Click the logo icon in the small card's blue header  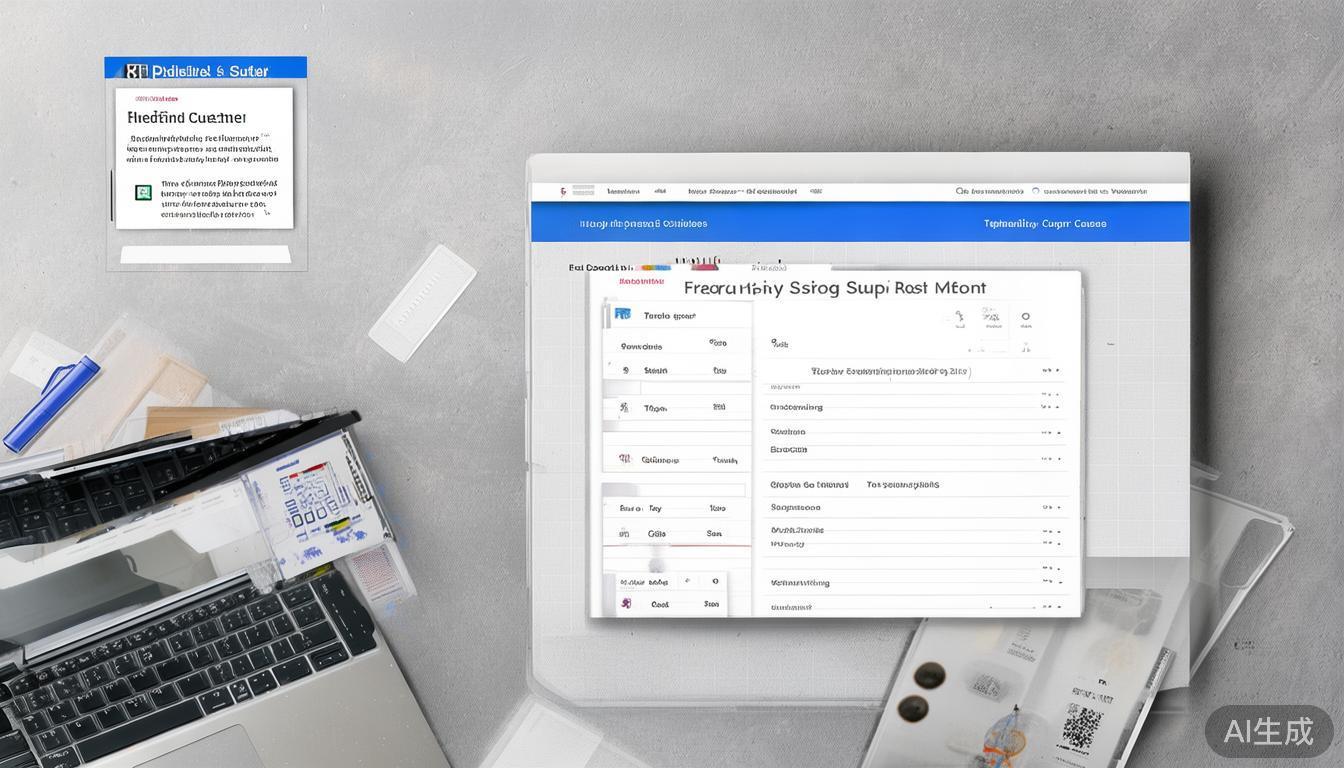click(x=136, y=71)
